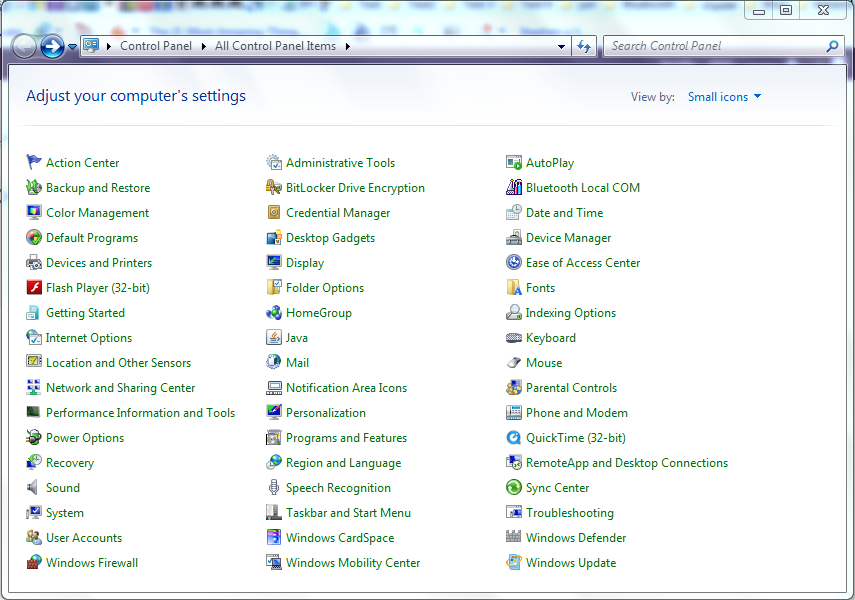Open the AutoPlay icon
Image resolution: width=855 pixels, height=600 pixels.
point(514,162)
